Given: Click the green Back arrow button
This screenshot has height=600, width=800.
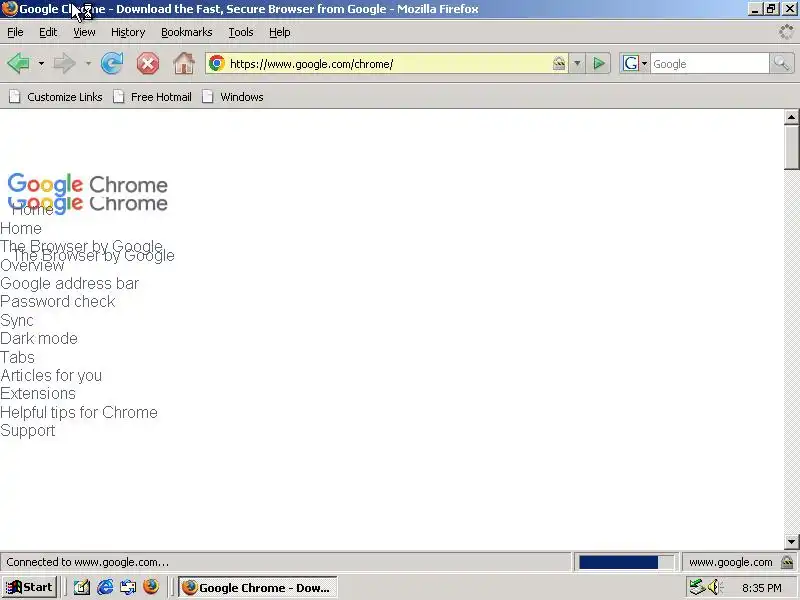Looking at the screenshot, I should [18, 64].
